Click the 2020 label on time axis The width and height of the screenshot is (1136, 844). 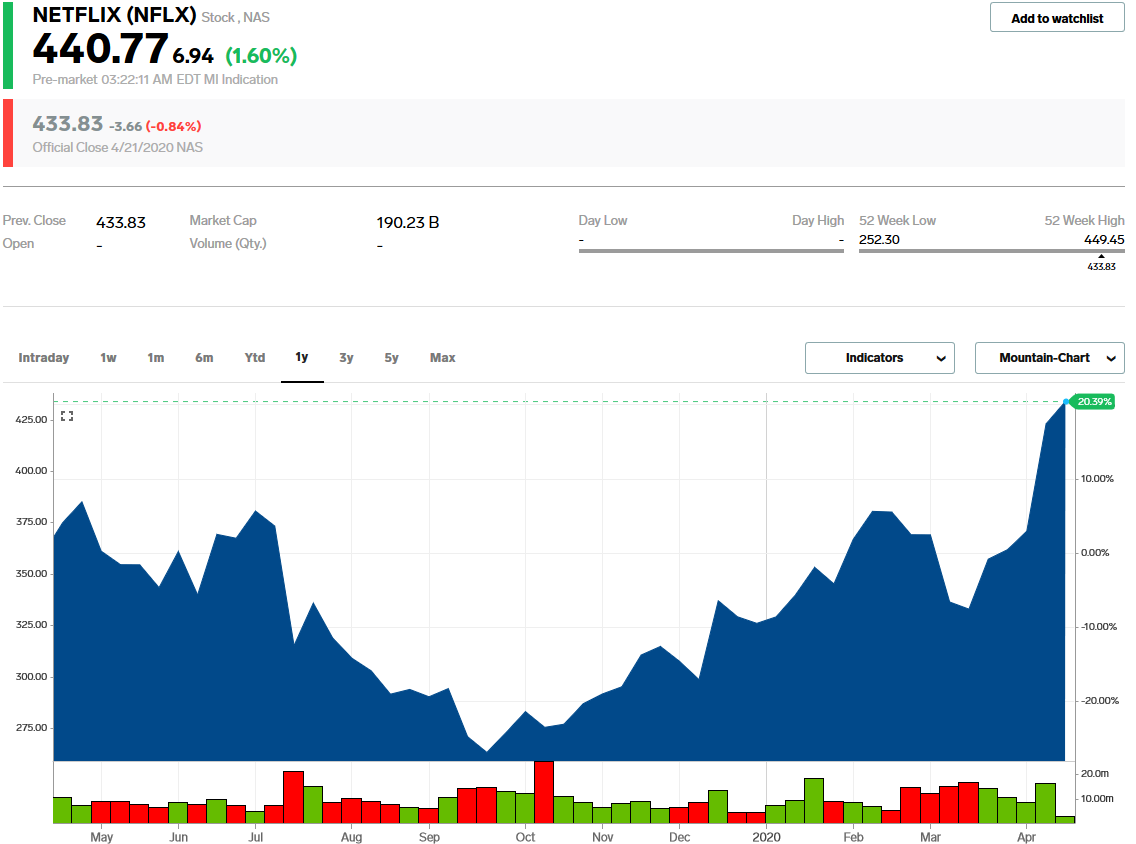click(x=767, y=837)
